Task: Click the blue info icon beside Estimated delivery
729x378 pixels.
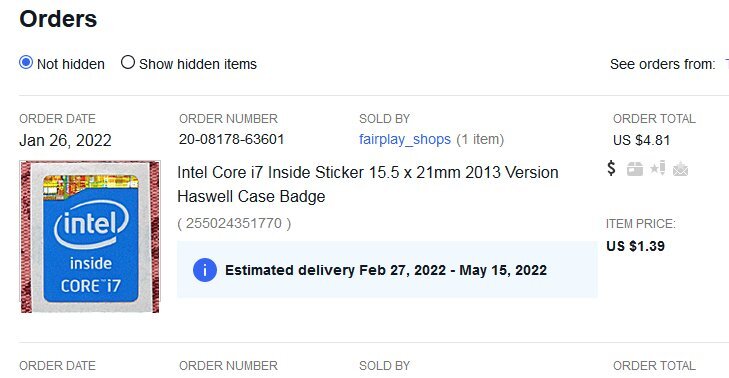Action: [x=205, y=270]
